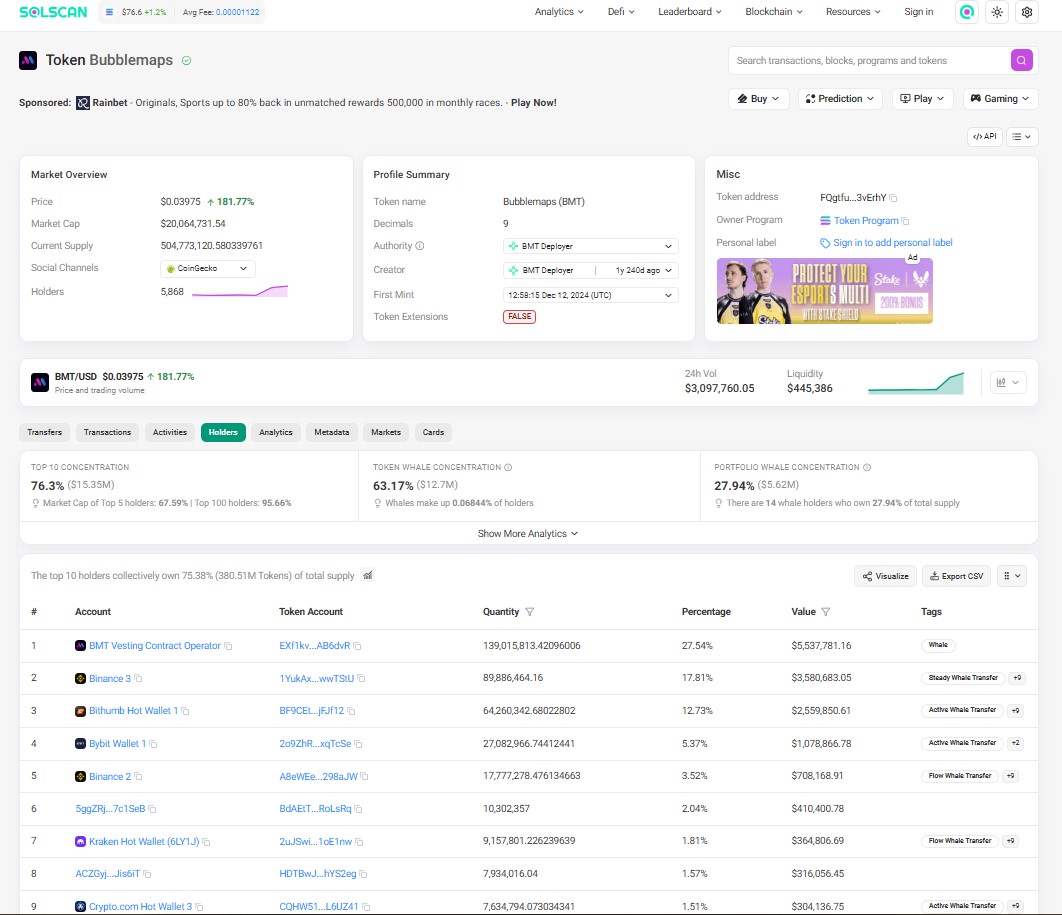This screenshot has height=915, width=1062.
Task: Click the teal circular network icon in header
Action: (967, 12)
